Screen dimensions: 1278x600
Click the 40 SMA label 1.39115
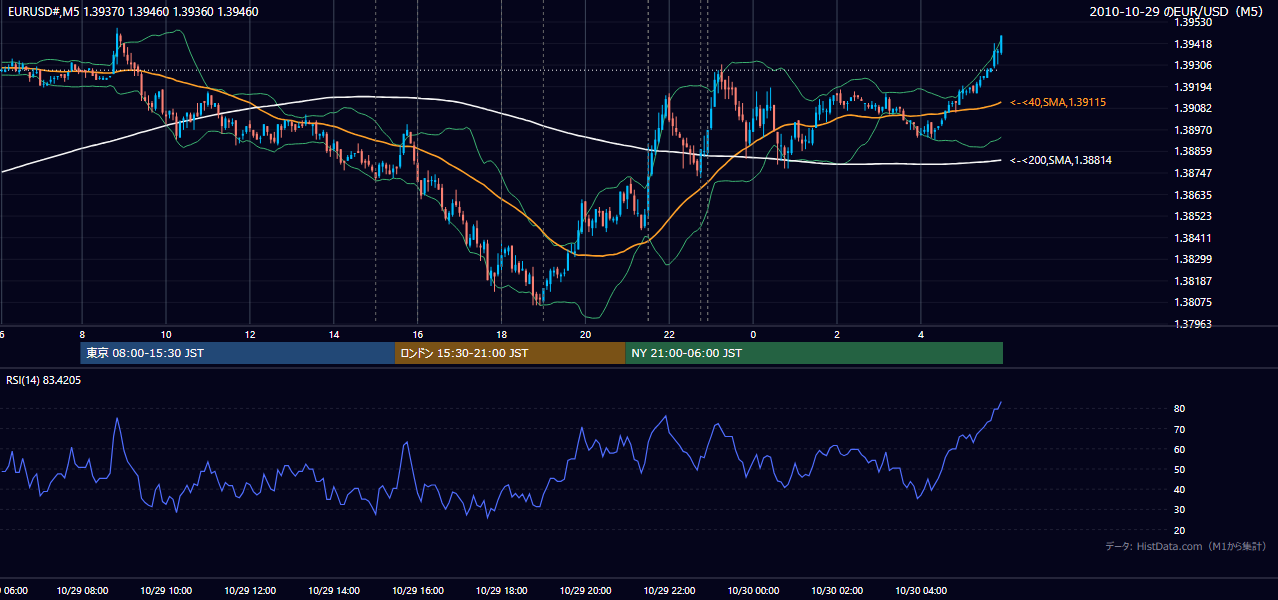1058,103
